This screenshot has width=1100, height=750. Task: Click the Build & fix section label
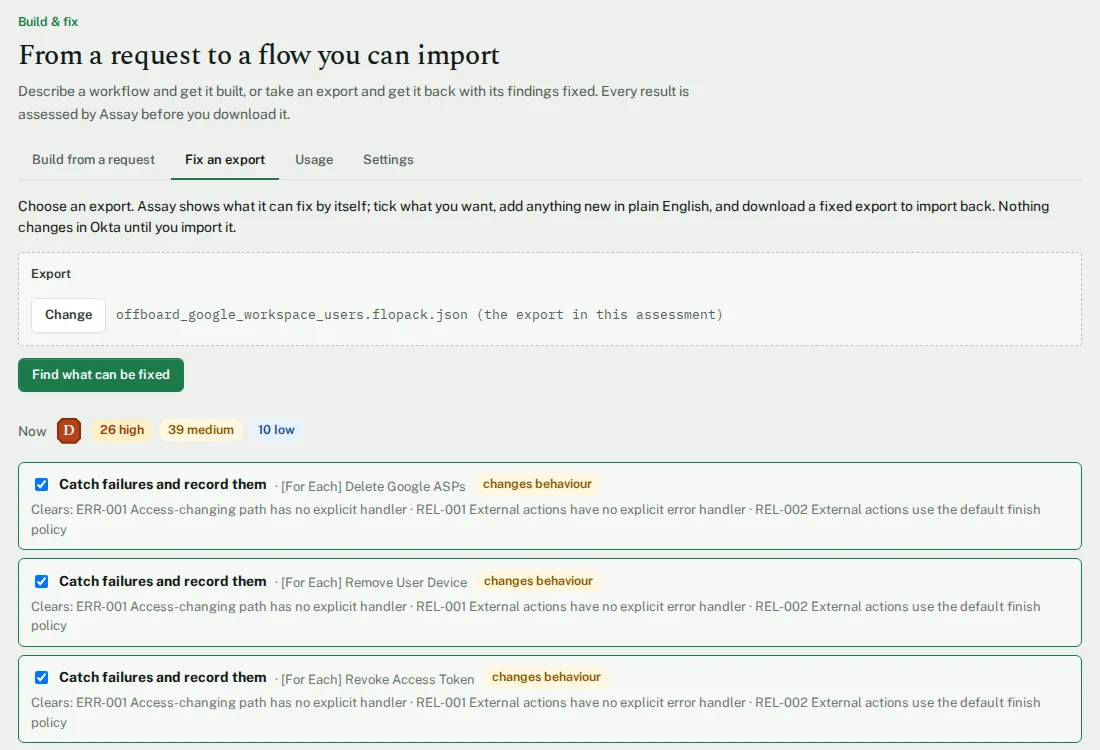[48, 22]
